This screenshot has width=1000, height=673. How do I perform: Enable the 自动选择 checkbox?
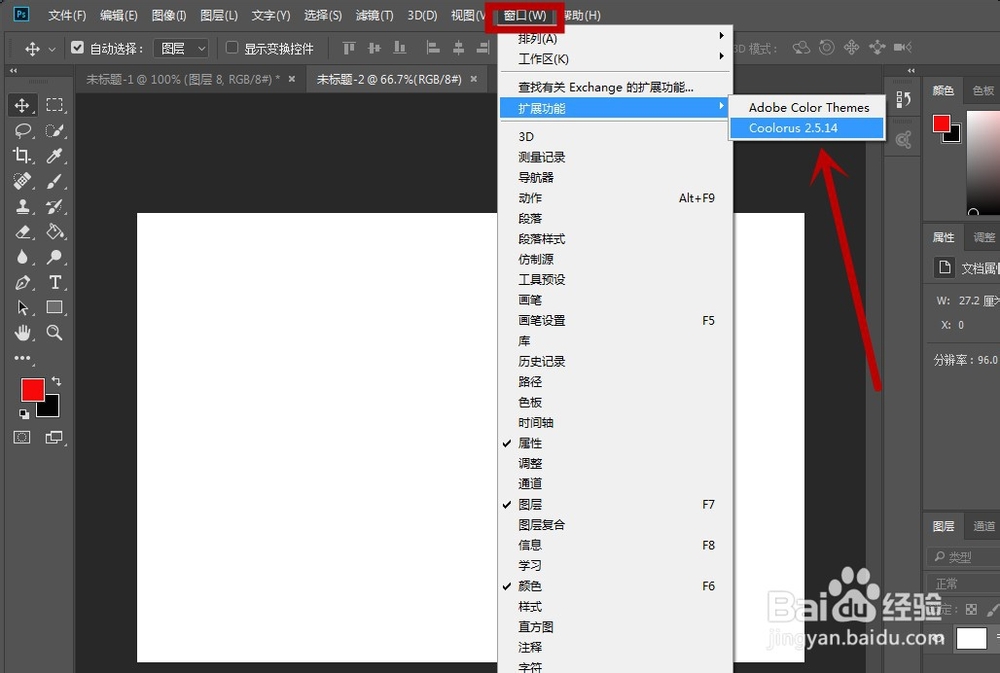click(77, 47)
